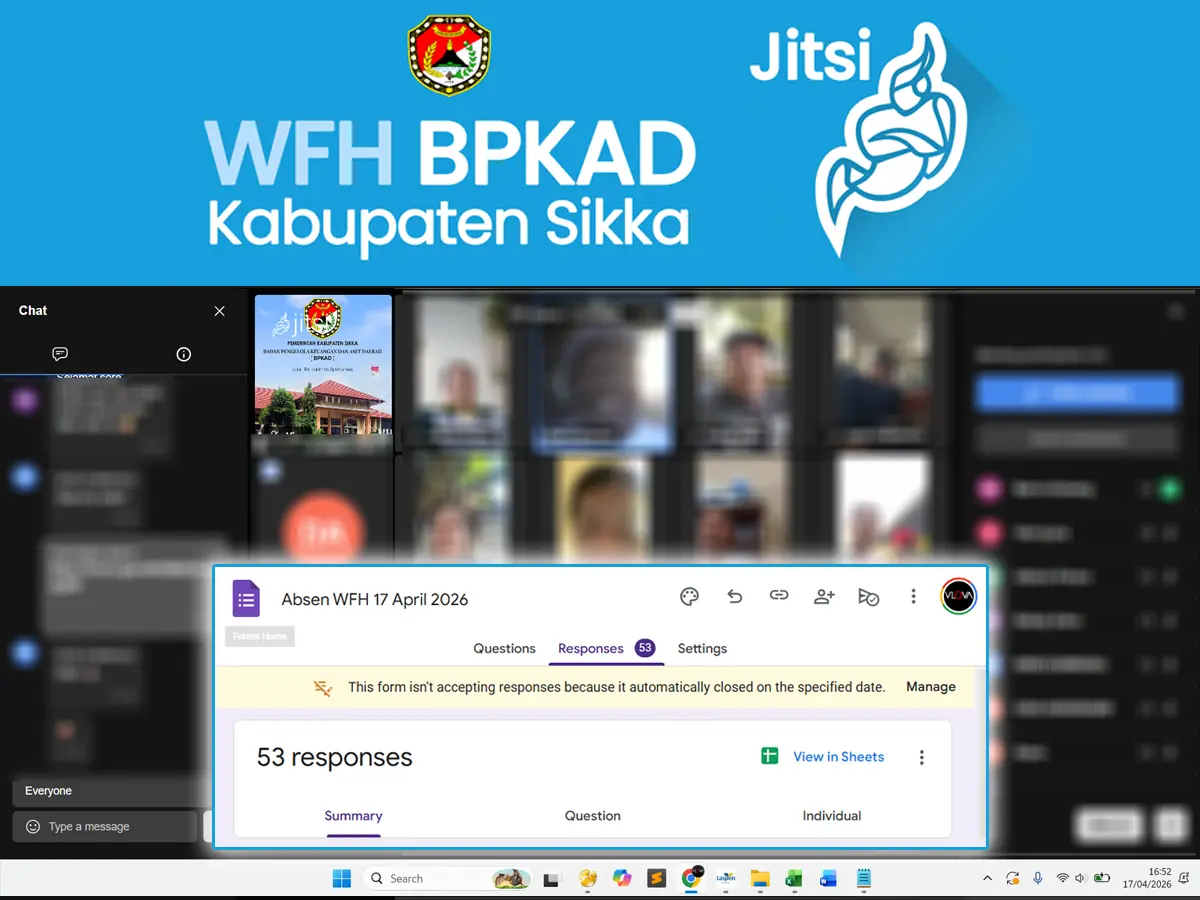Click View in Sheets link
Image resolution: width=1200 pixels, height=900 pixels.
839,757
